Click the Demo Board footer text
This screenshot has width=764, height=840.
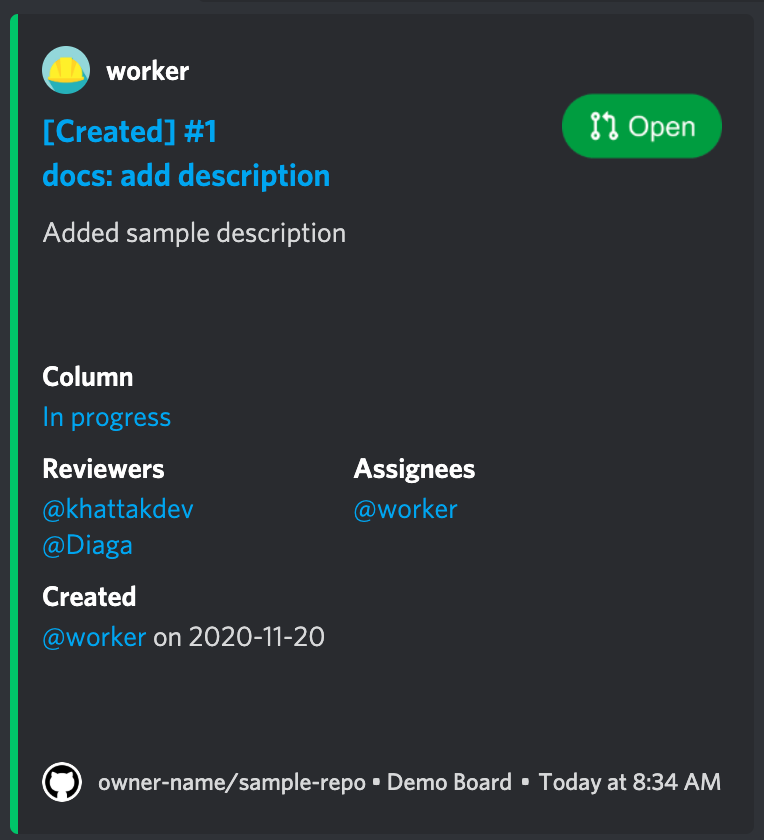(x=450, y=782)
